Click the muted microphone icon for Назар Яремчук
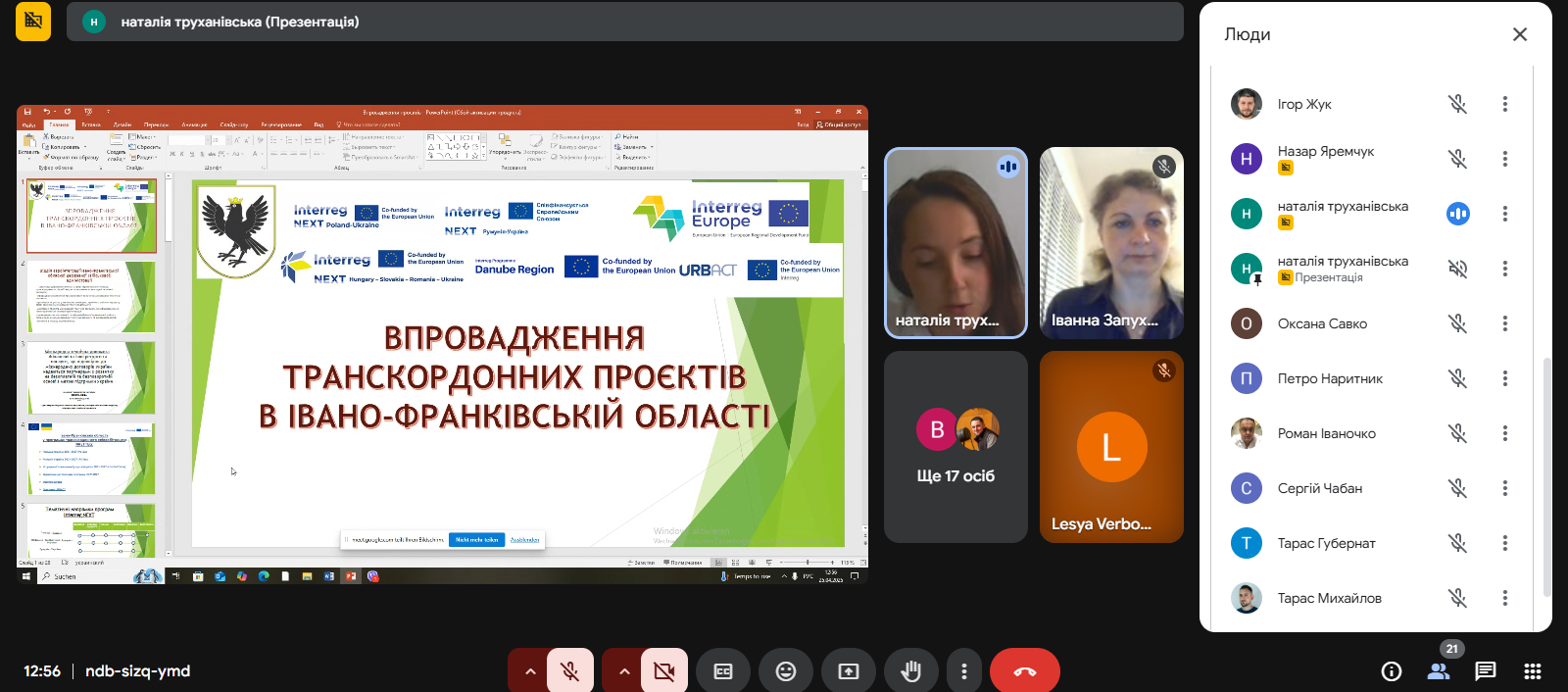 tap(1458, 159)
